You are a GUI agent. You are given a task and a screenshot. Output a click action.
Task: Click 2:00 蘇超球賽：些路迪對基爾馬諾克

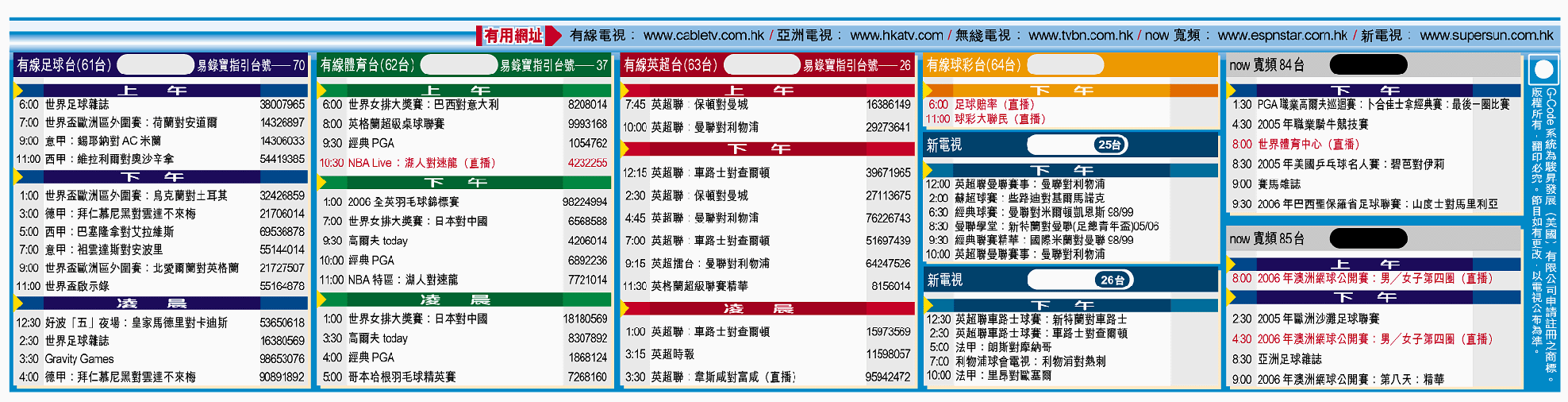point(1017,199)
